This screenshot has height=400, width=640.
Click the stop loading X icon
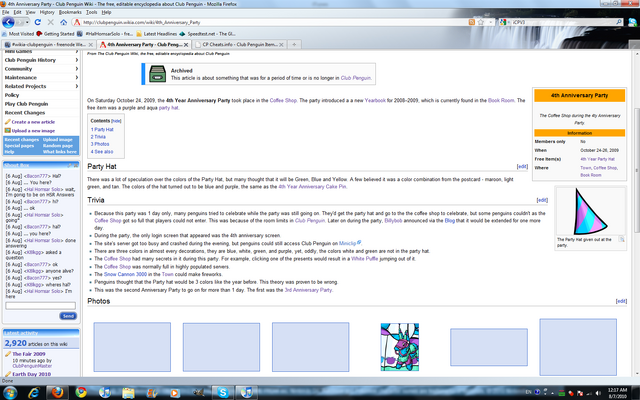point(51,22)
